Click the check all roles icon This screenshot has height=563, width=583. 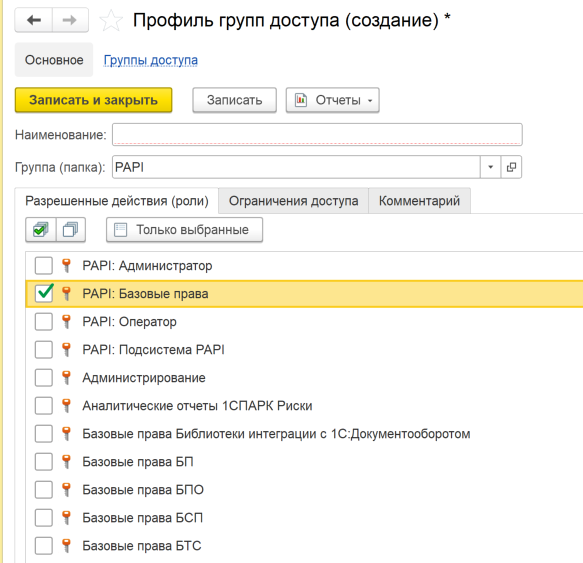pos(41,230)
